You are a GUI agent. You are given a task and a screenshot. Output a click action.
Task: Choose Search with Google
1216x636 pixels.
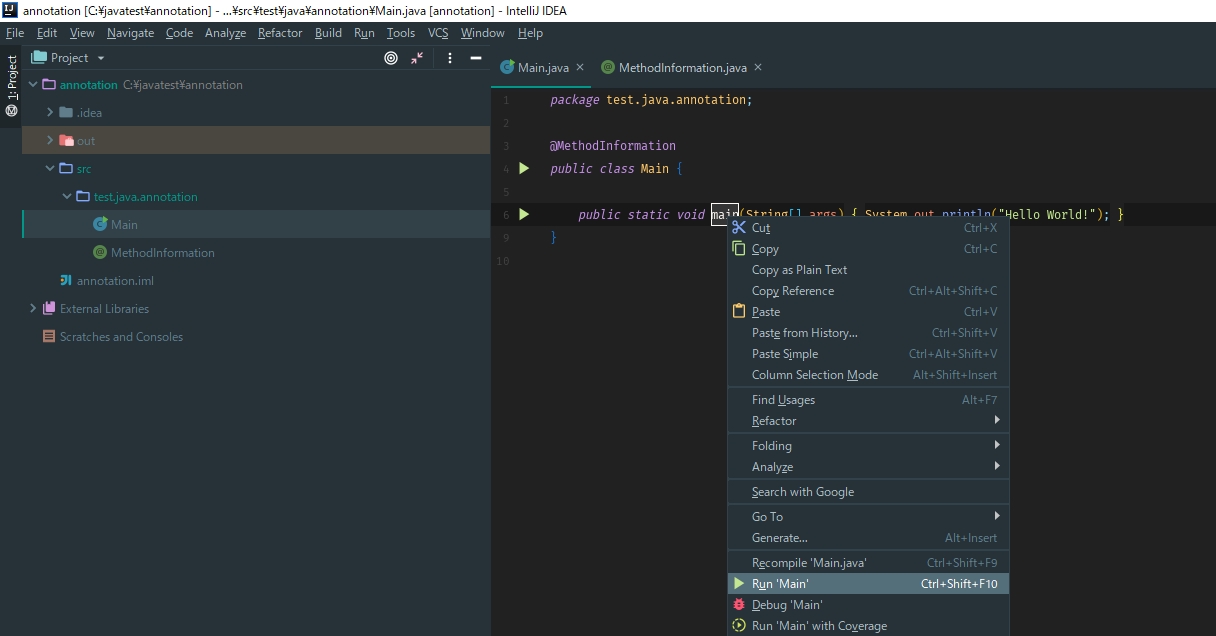coord(868,492)
